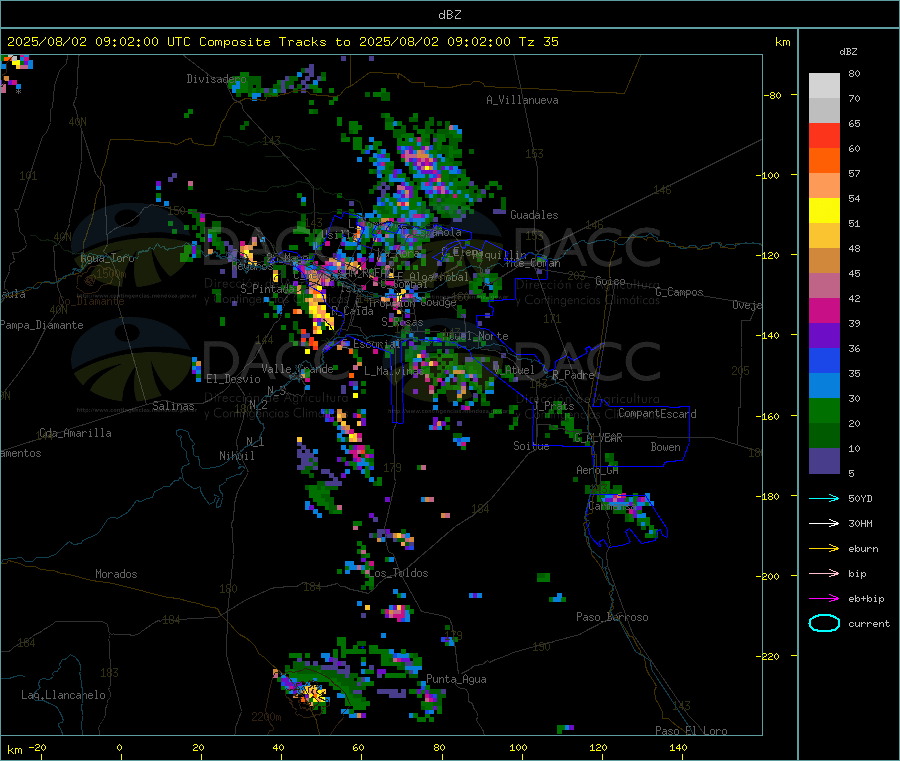Click the CompantEscard map label
The height and width of the screenshot is (761, 900).
[x=657, y=413]
